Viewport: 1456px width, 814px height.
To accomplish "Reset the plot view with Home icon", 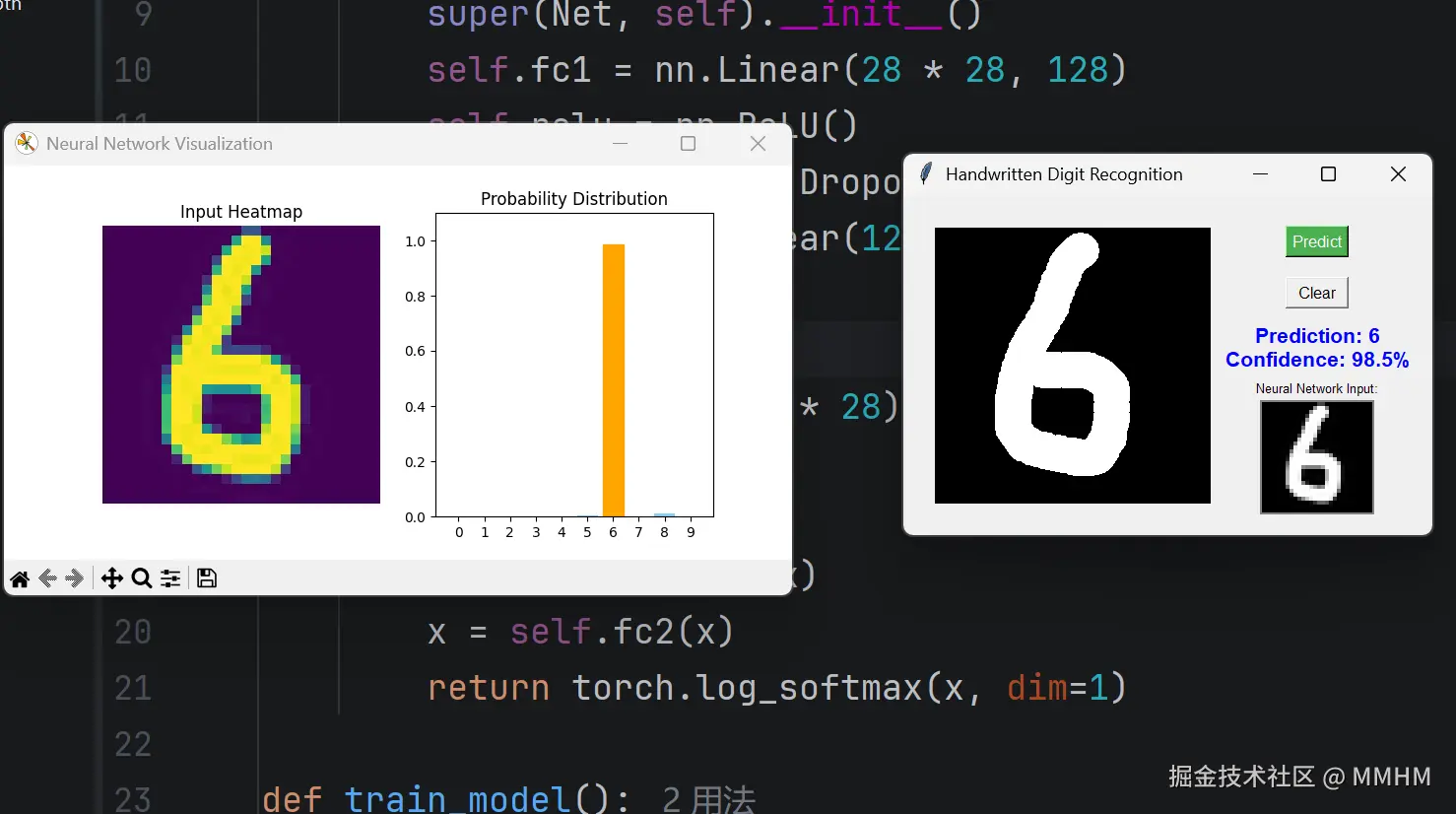I will point(20,578).
